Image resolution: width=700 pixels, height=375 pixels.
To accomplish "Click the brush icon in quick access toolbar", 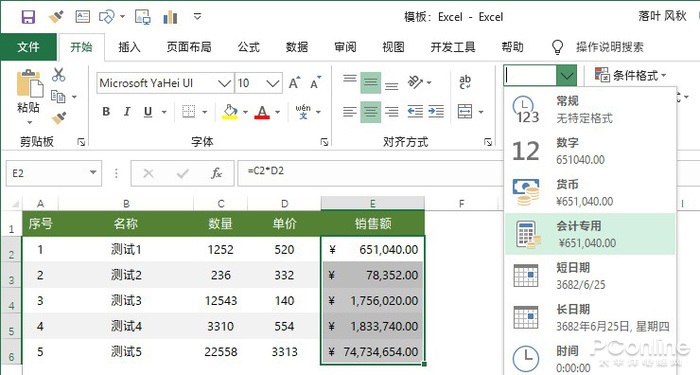I will (x=56, y=17).
